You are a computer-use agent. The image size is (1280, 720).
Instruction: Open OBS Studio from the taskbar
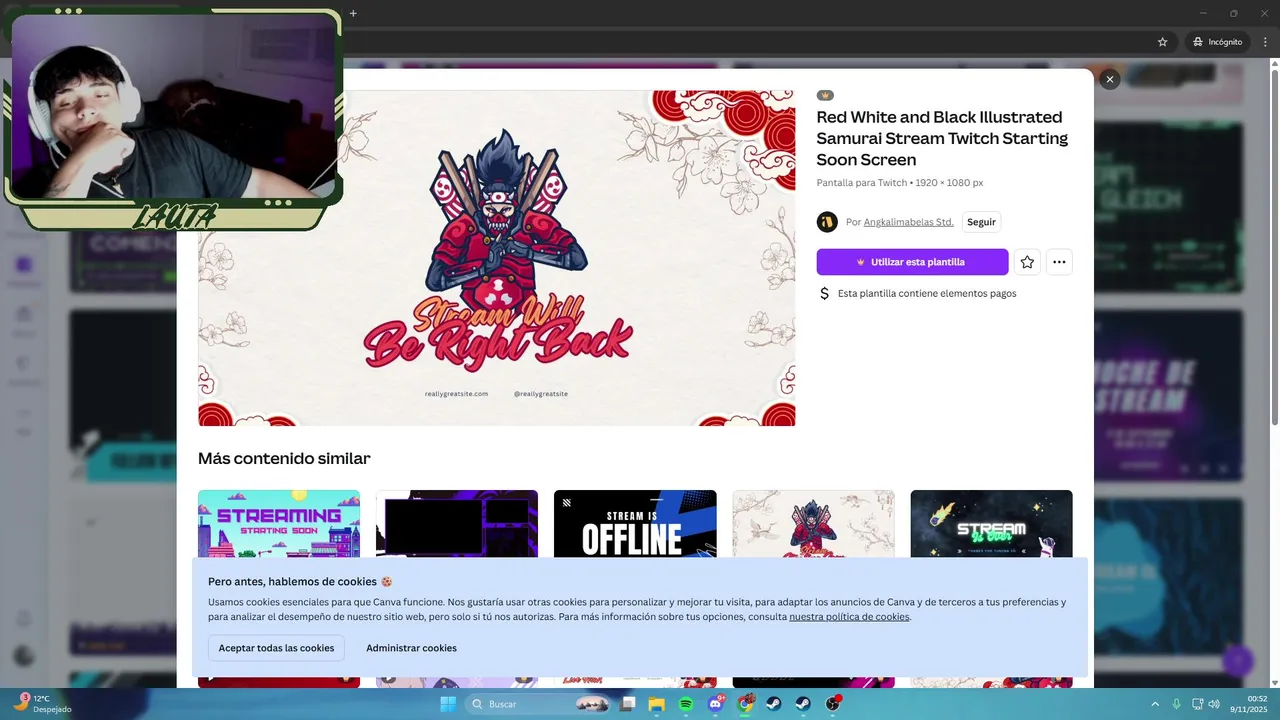[832, 704]
